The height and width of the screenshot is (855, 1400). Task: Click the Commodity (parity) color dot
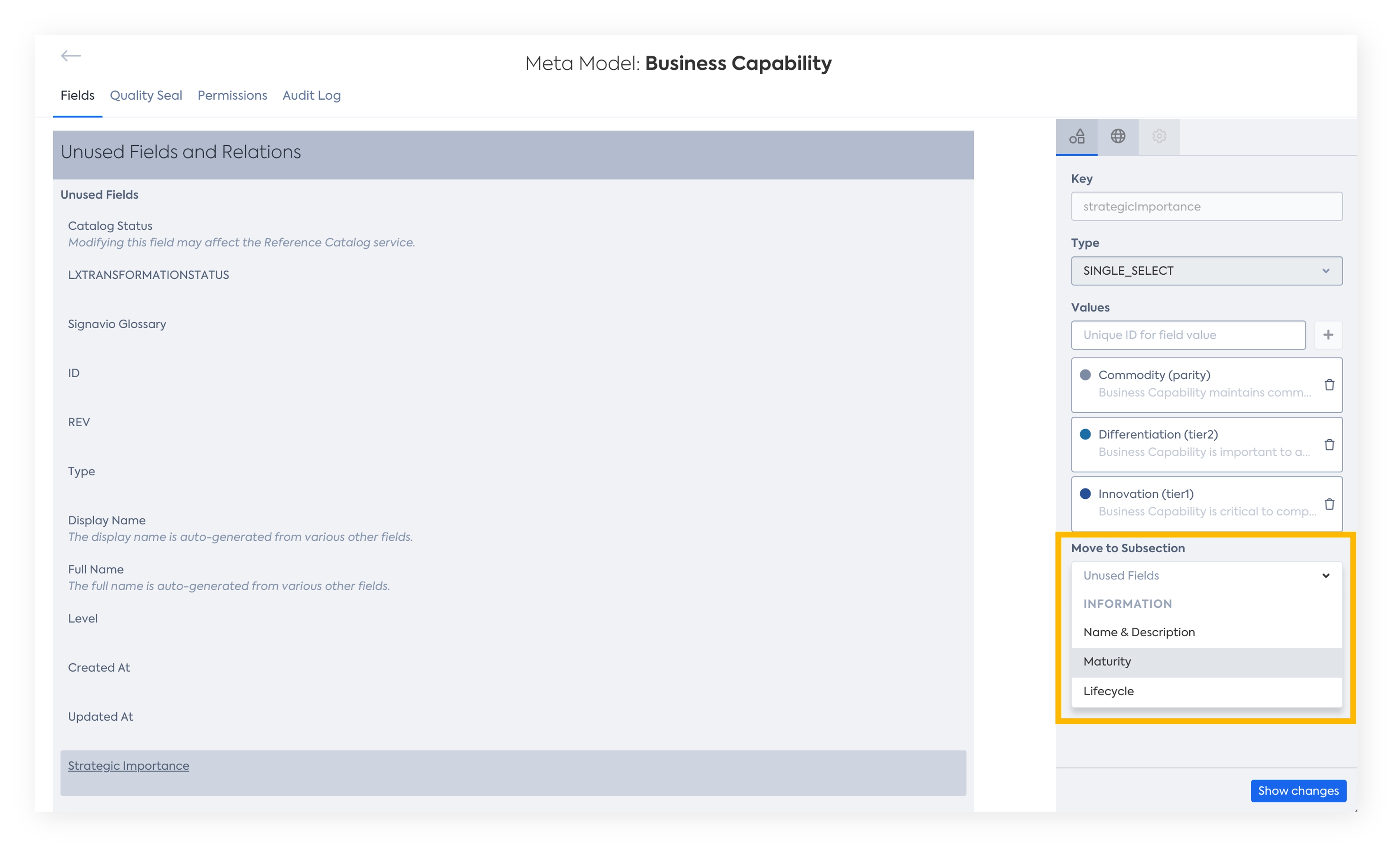click(1085, 375)
